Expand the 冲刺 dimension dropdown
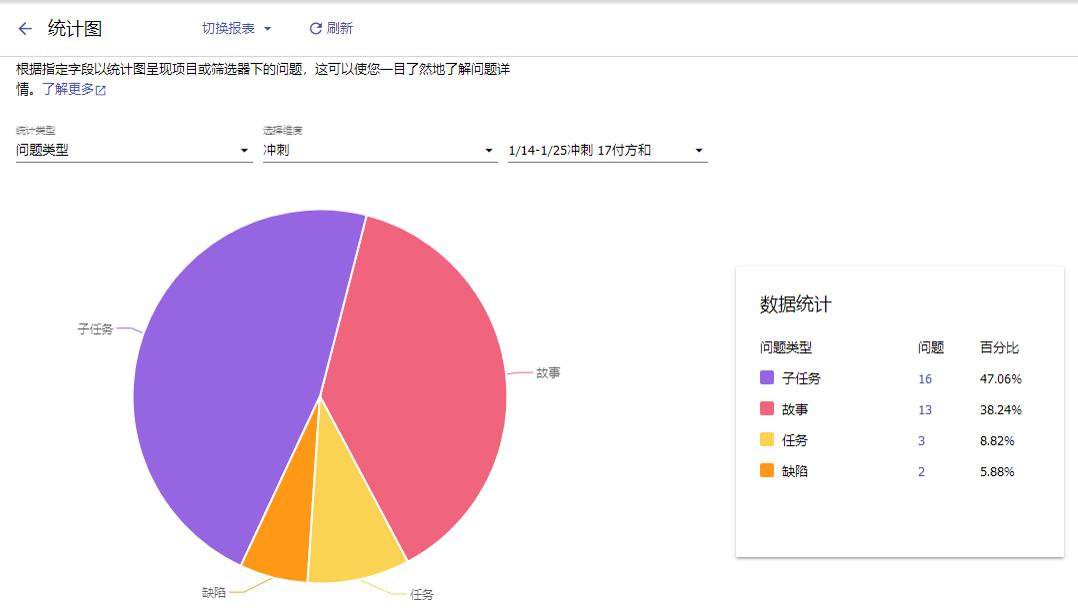Viewport: 1078px width, 608px height. click(x=380, y=150)
